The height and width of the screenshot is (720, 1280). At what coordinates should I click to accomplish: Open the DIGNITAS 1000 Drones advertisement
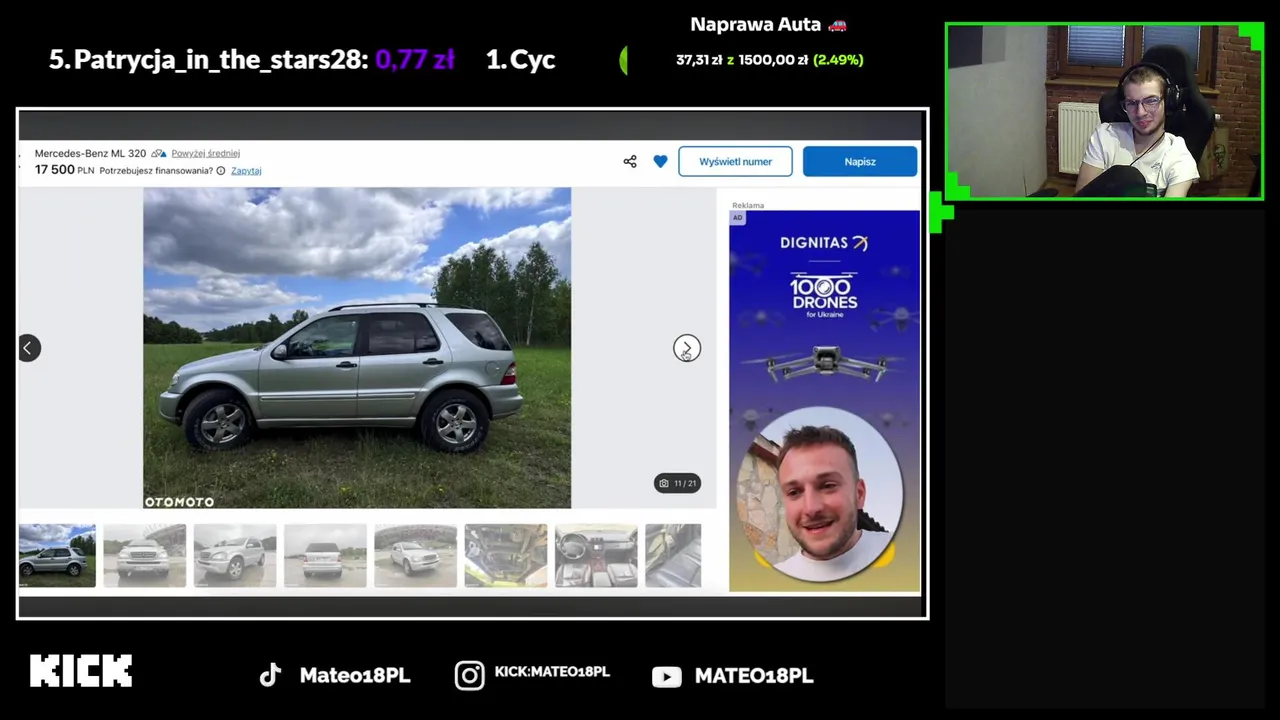pyautogui.click(x=824, y=401)
